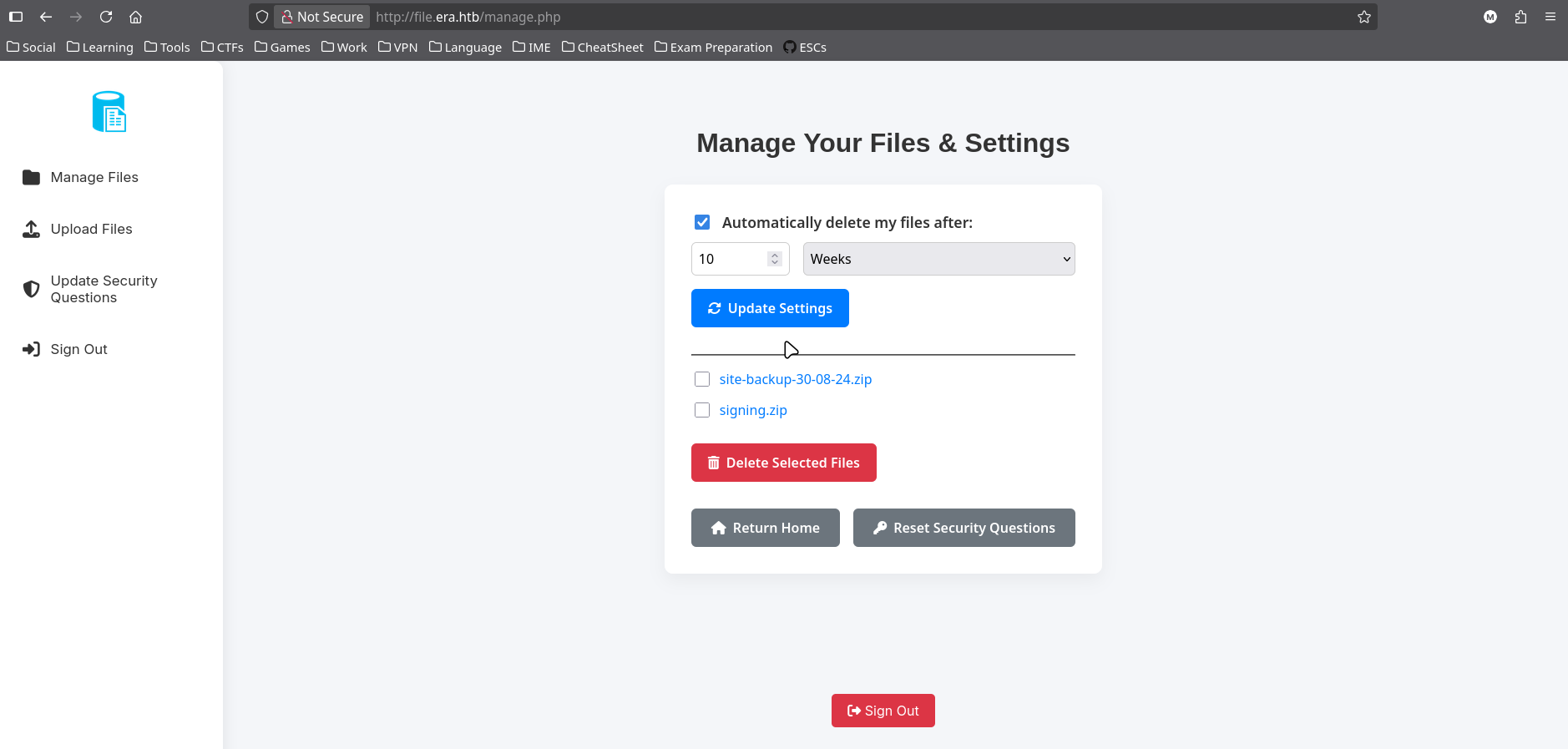The height and width of the screenshot is (749, 1568).
Task: Bookmark this page with the star icon
Action: tap(1363, 17)
